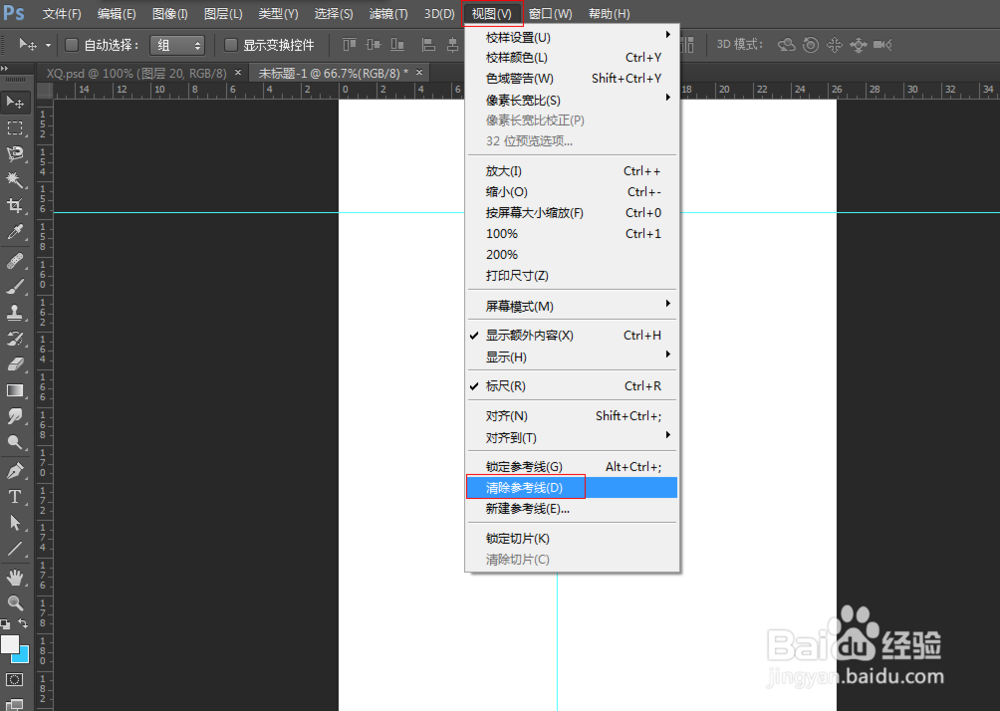Image resolution: width=1000 pixels, height=711 pixels.
Task: Open the 文件(F) menu
Action: [x=61, y=13]
